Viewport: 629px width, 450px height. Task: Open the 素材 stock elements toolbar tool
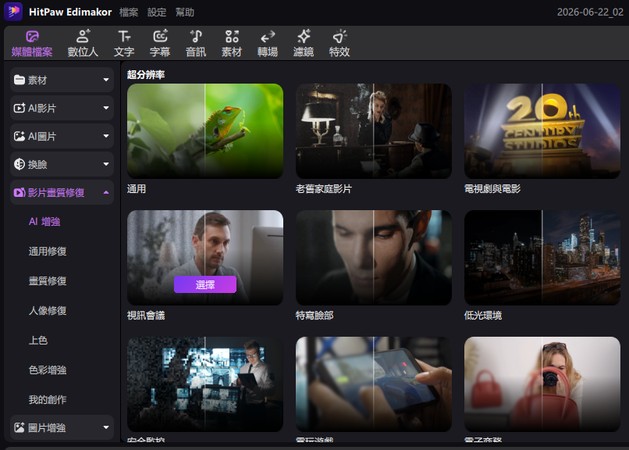coord(232,43)
